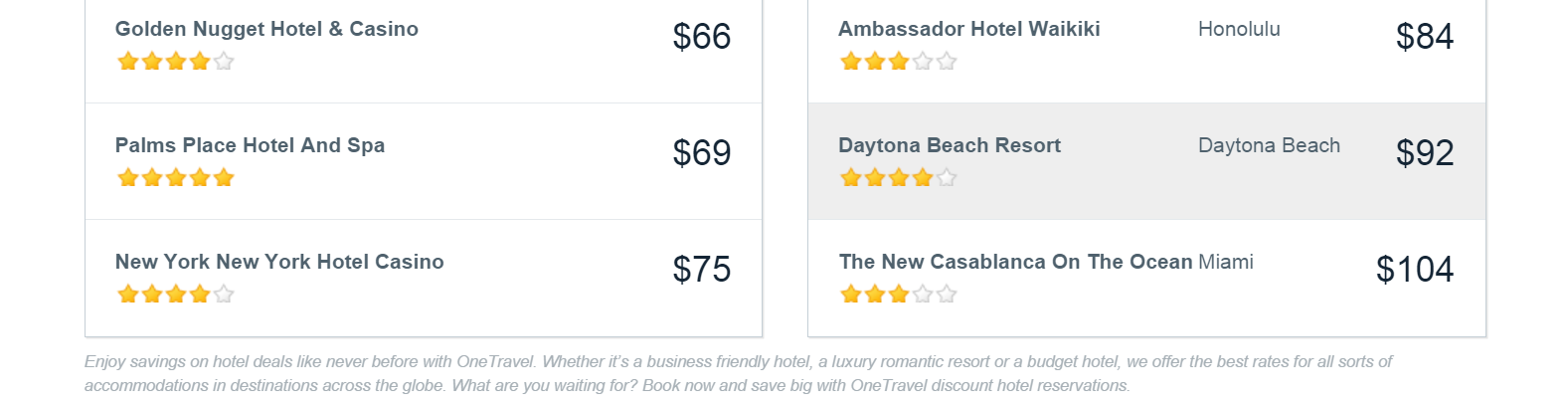Open The New Casablanca On The Ocean listing
1568x405 pixels.
click(1015, 262)
